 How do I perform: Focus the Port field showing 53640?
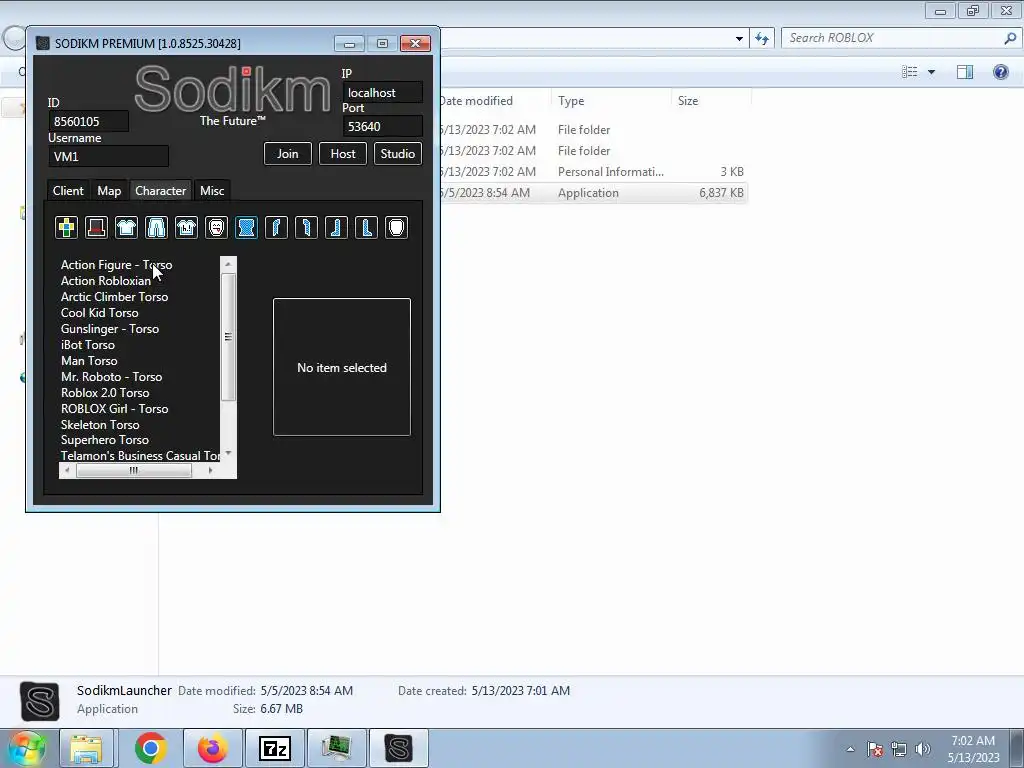pos(383,127)
